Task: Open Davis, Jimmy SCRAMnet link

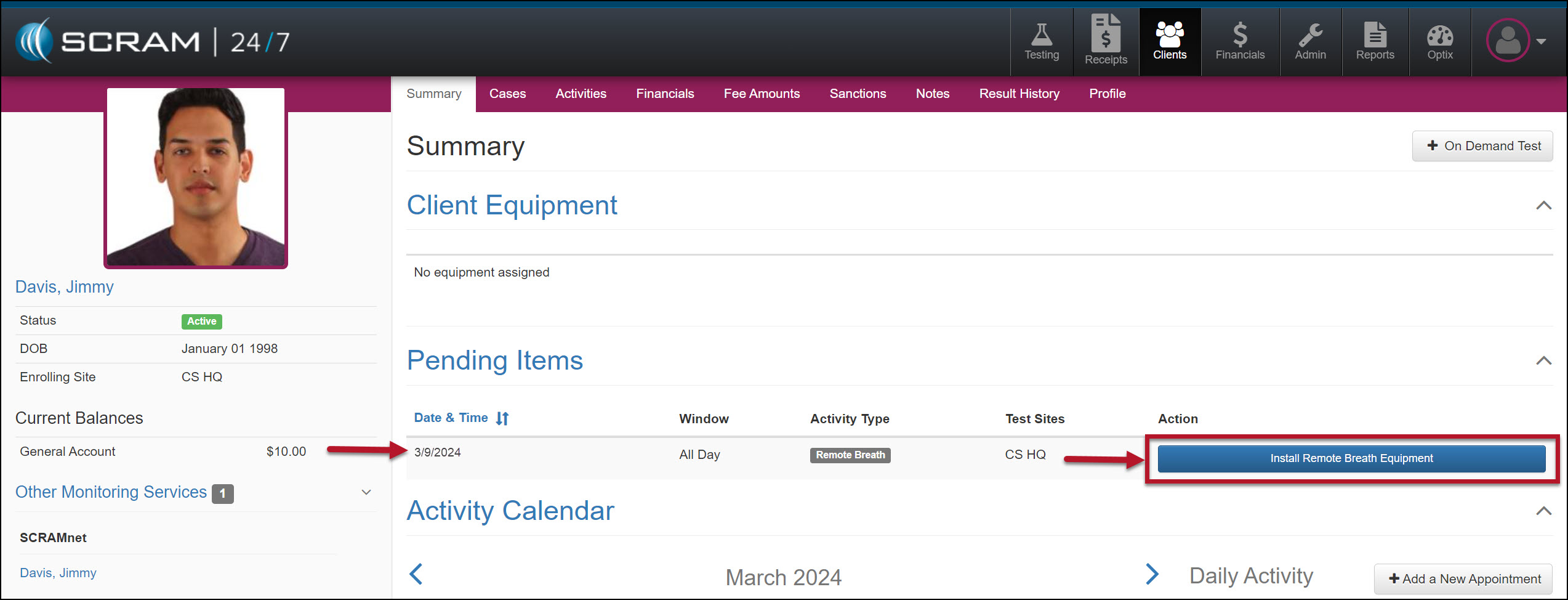Action: pyautogui.click(x=58, y=573)
